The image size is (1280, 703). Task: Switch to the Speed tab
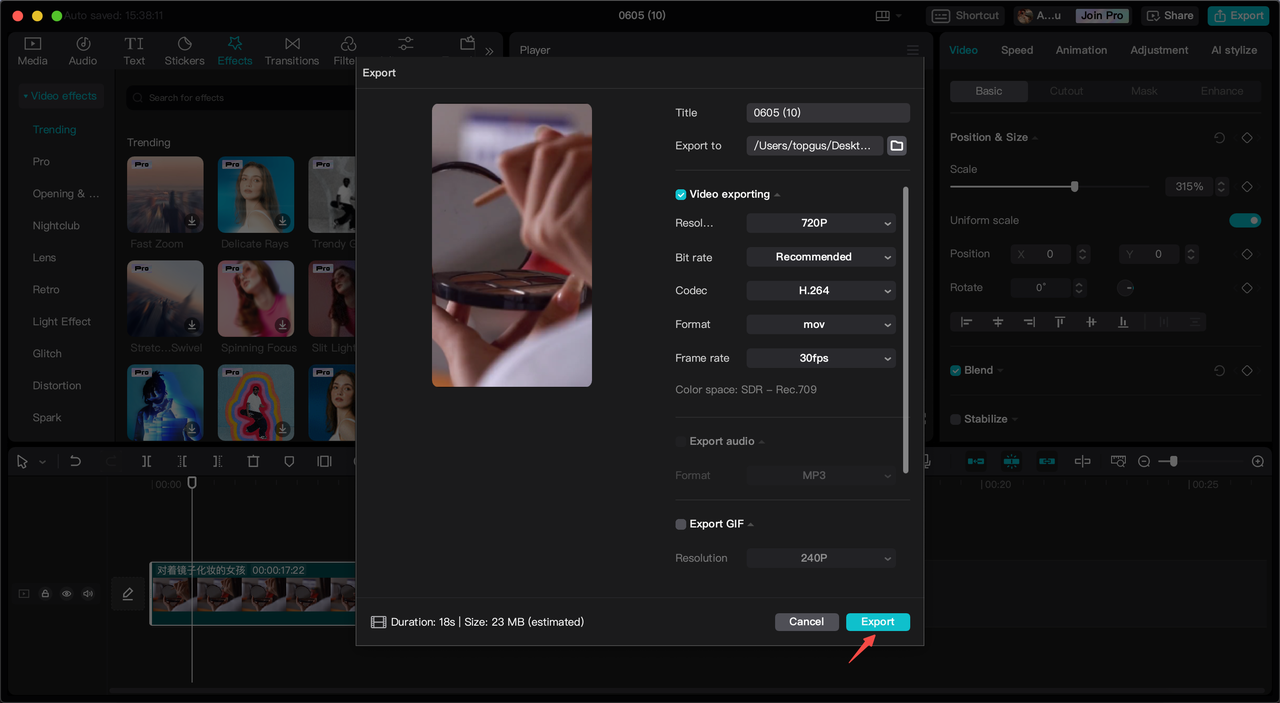coord(1017,50)
